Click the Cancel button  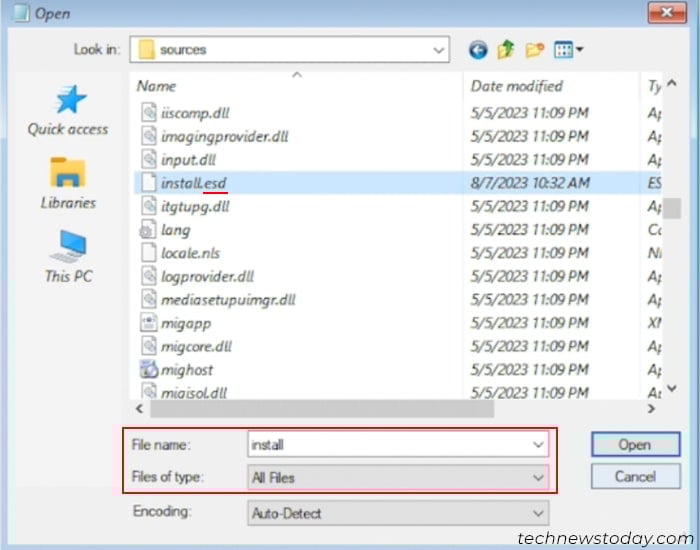click(636, 476)
